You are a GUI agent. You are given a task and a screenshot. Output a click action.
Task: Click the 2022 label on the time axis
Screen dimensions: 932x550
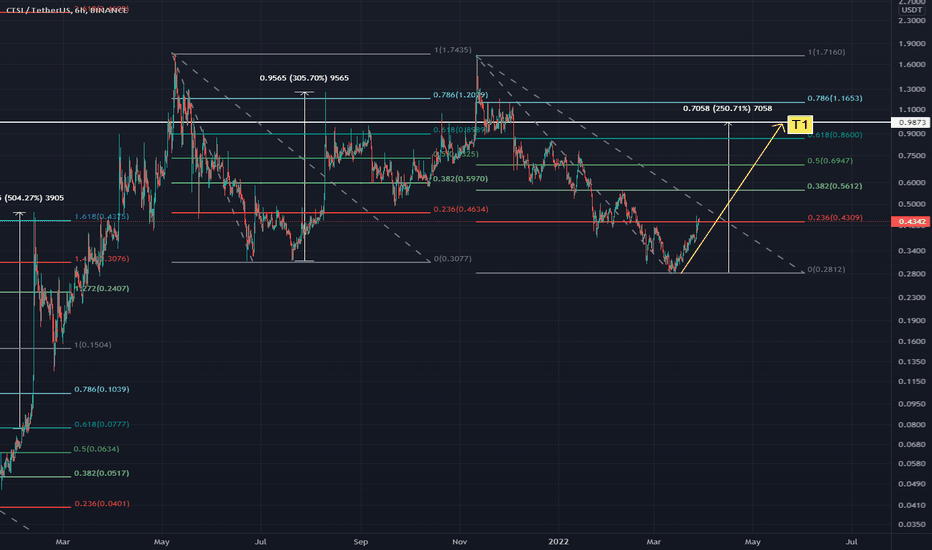click(559, 542)
